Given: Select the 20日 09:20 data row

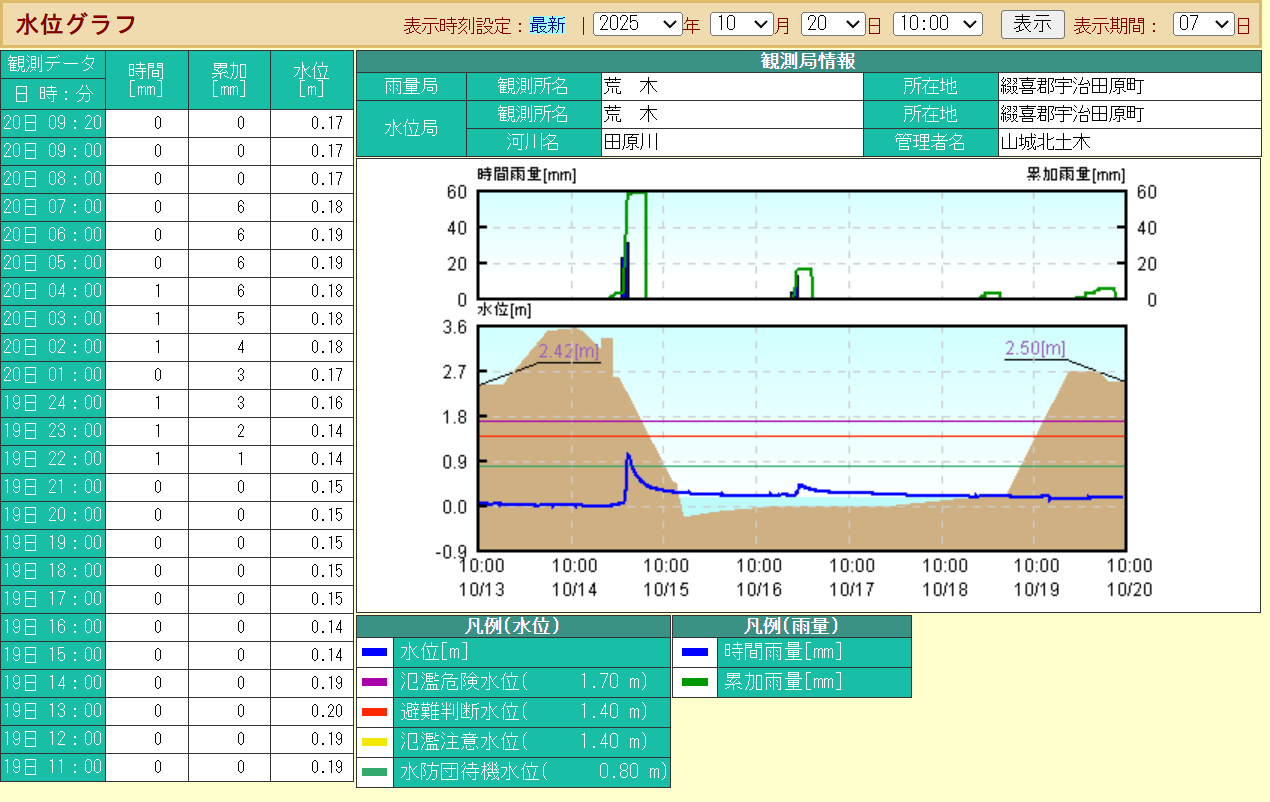Looking at the screenshot, I should [52, 123].
